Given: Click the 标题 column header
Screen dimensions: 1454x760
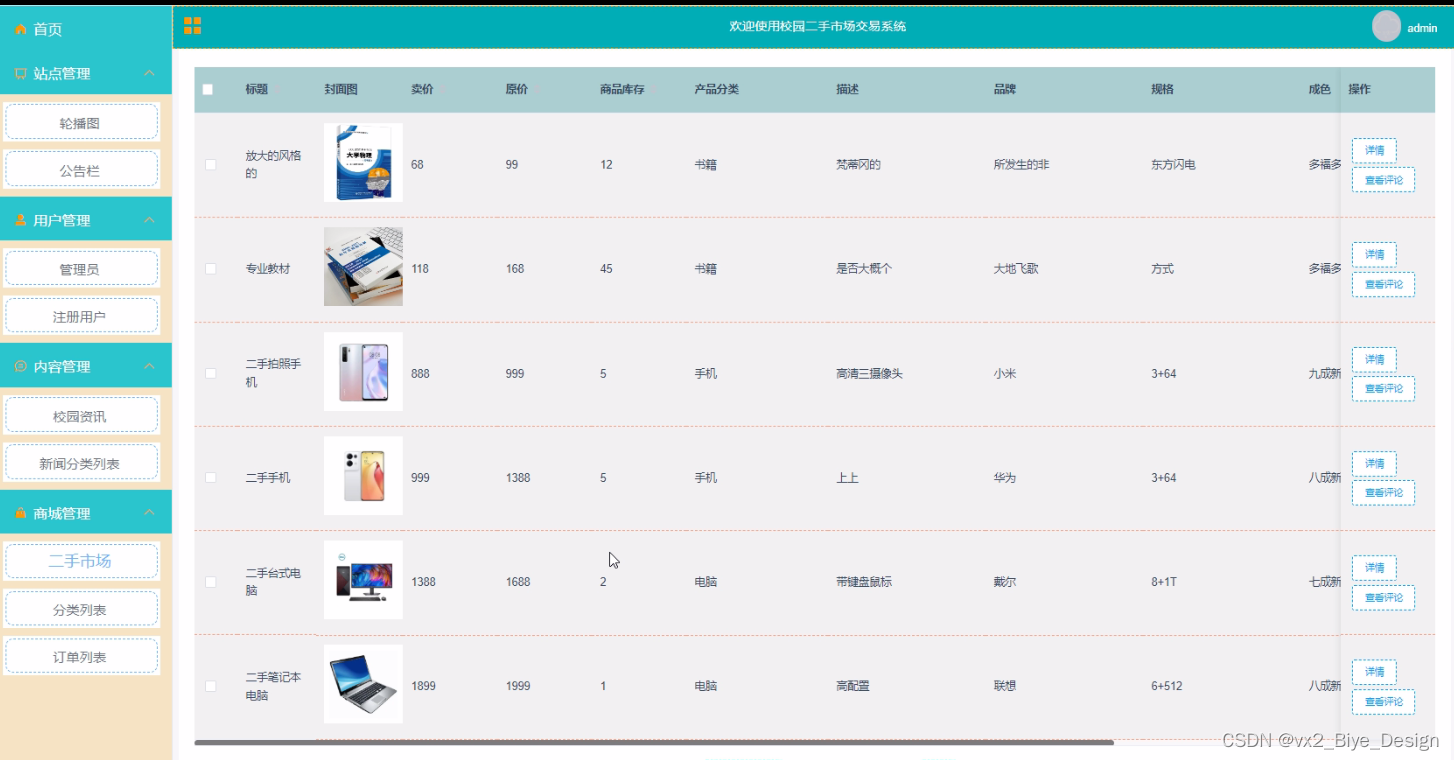Looking at the screenshot, I should 257,90.
